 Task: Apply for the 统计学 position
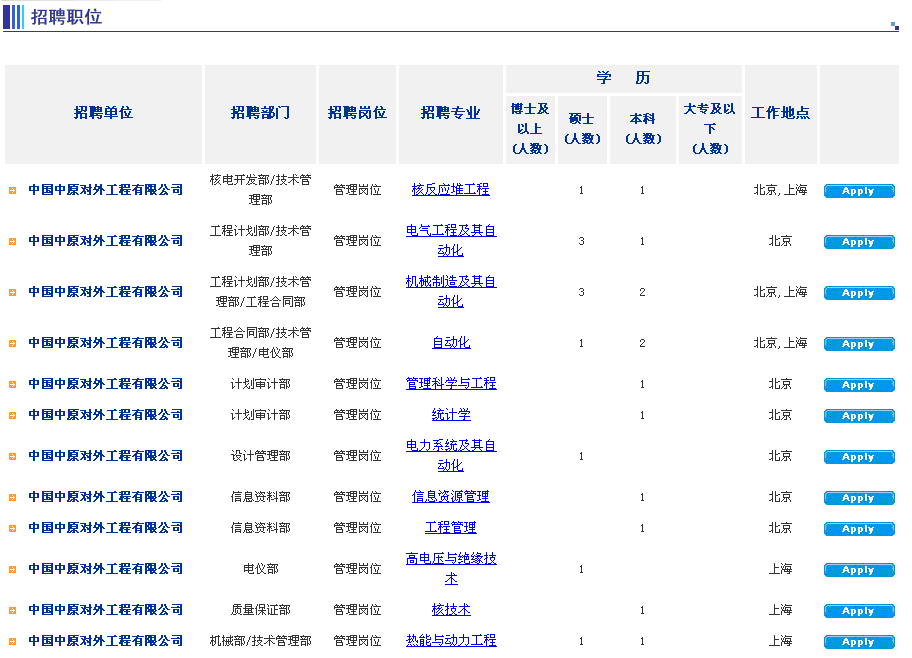[x=858, y=416]
